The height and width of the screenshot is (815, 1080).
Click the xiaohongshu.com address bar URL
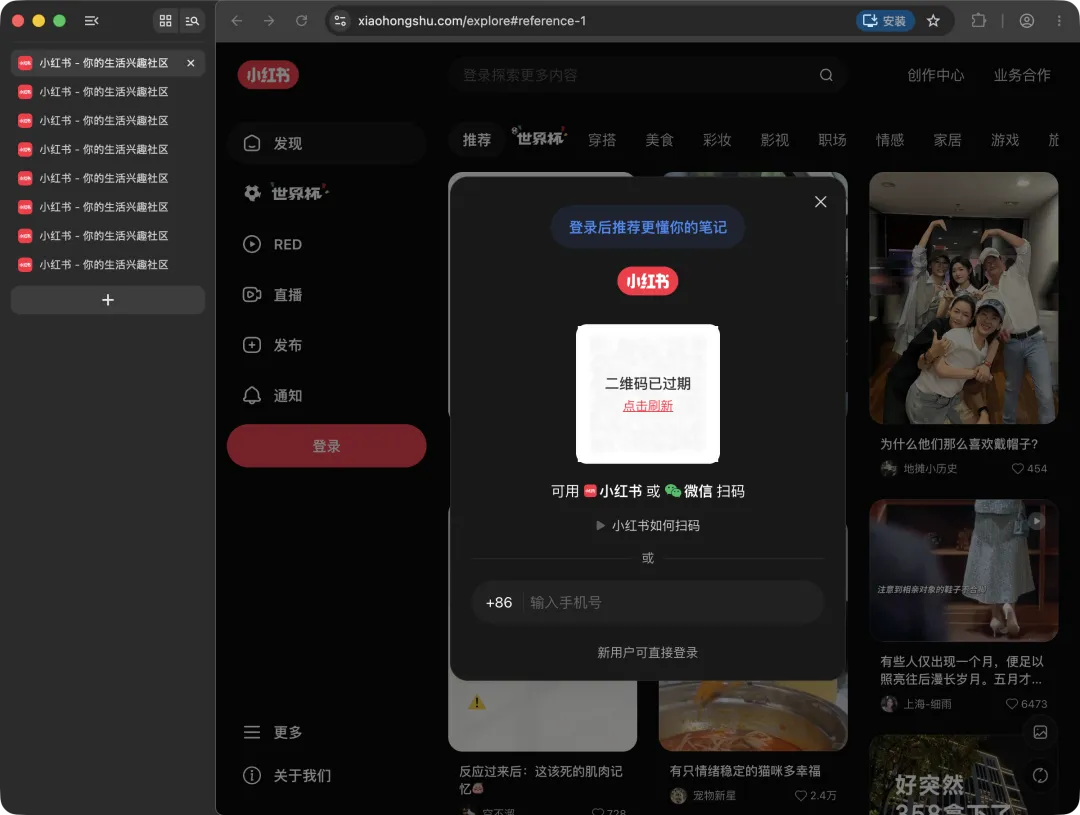click(472, 21)
